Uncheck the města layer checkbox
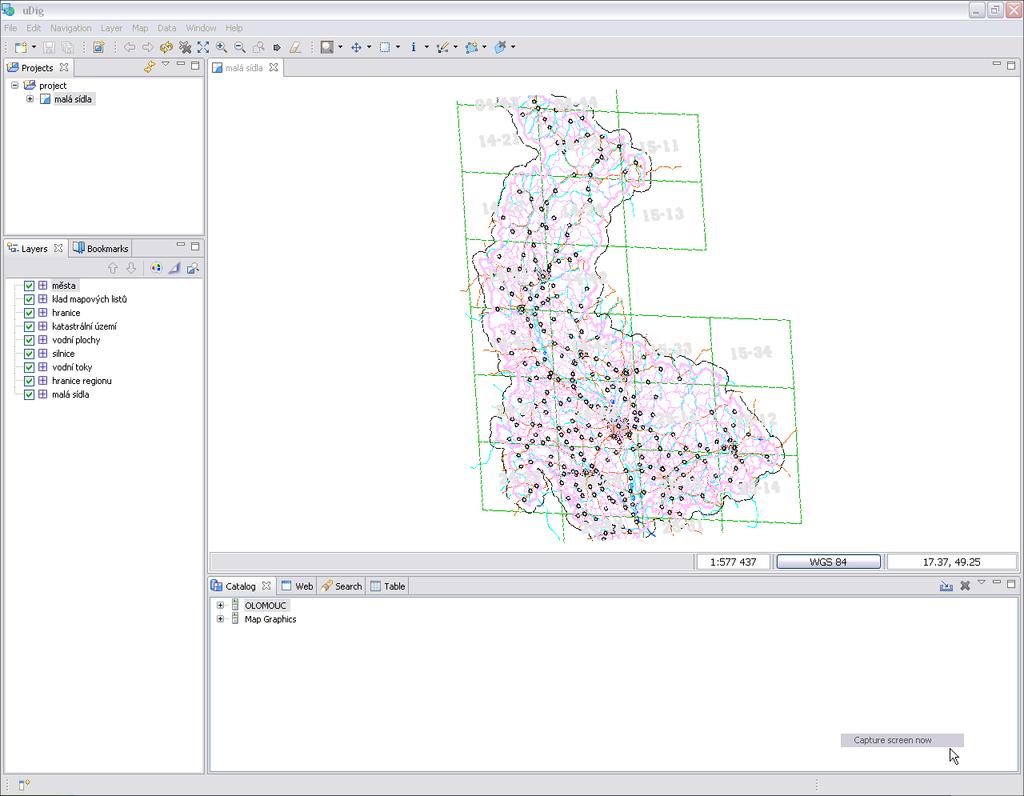This screenshot has height=796, width=1024. pos(29,285)
